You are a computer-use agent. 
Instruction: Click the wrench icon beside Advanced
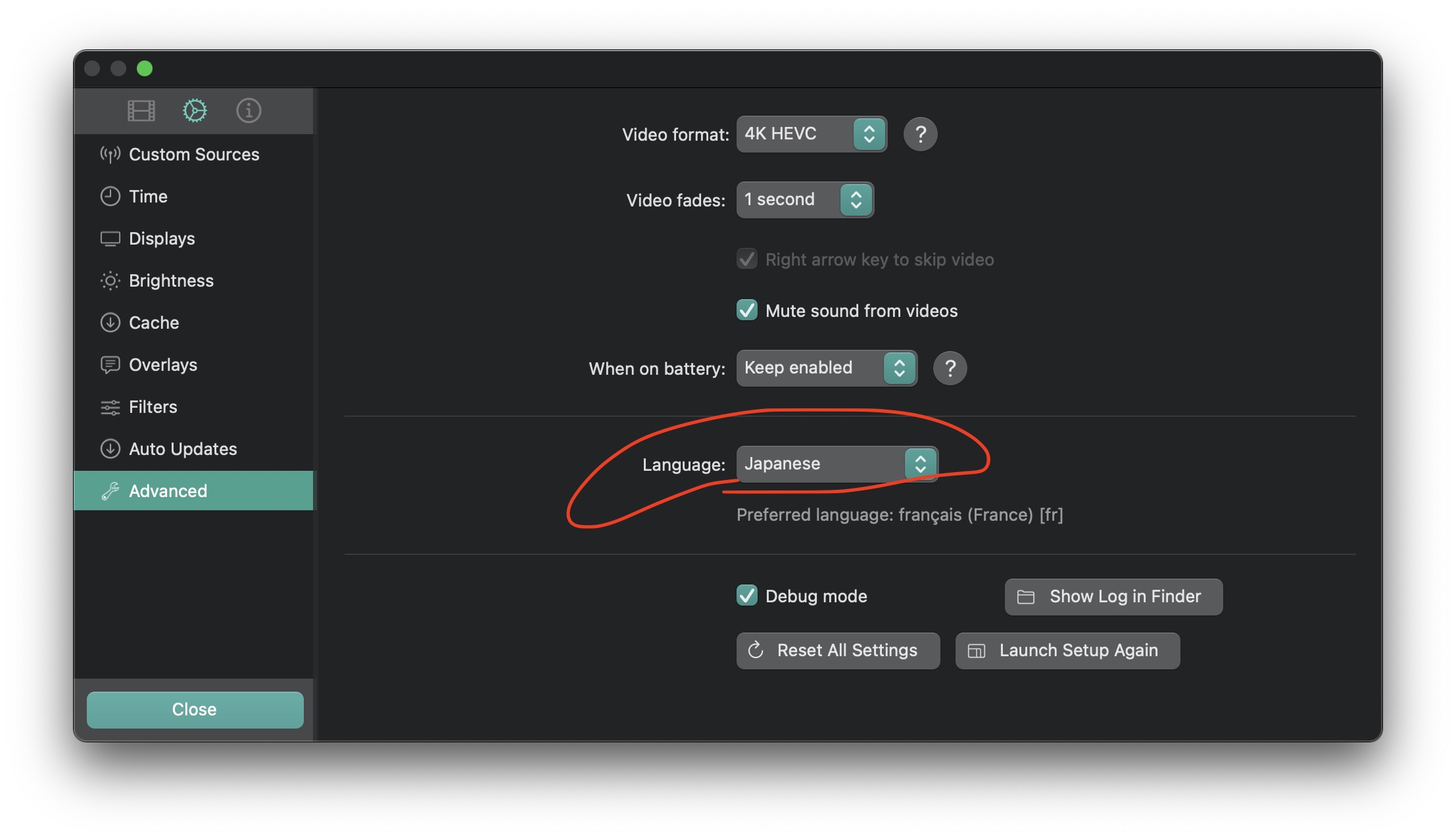click(110, 491)
